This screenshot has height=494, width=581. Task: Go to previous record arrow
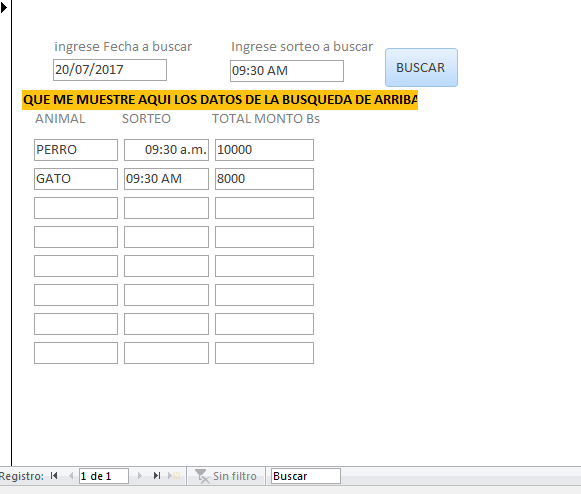point(71,476)
